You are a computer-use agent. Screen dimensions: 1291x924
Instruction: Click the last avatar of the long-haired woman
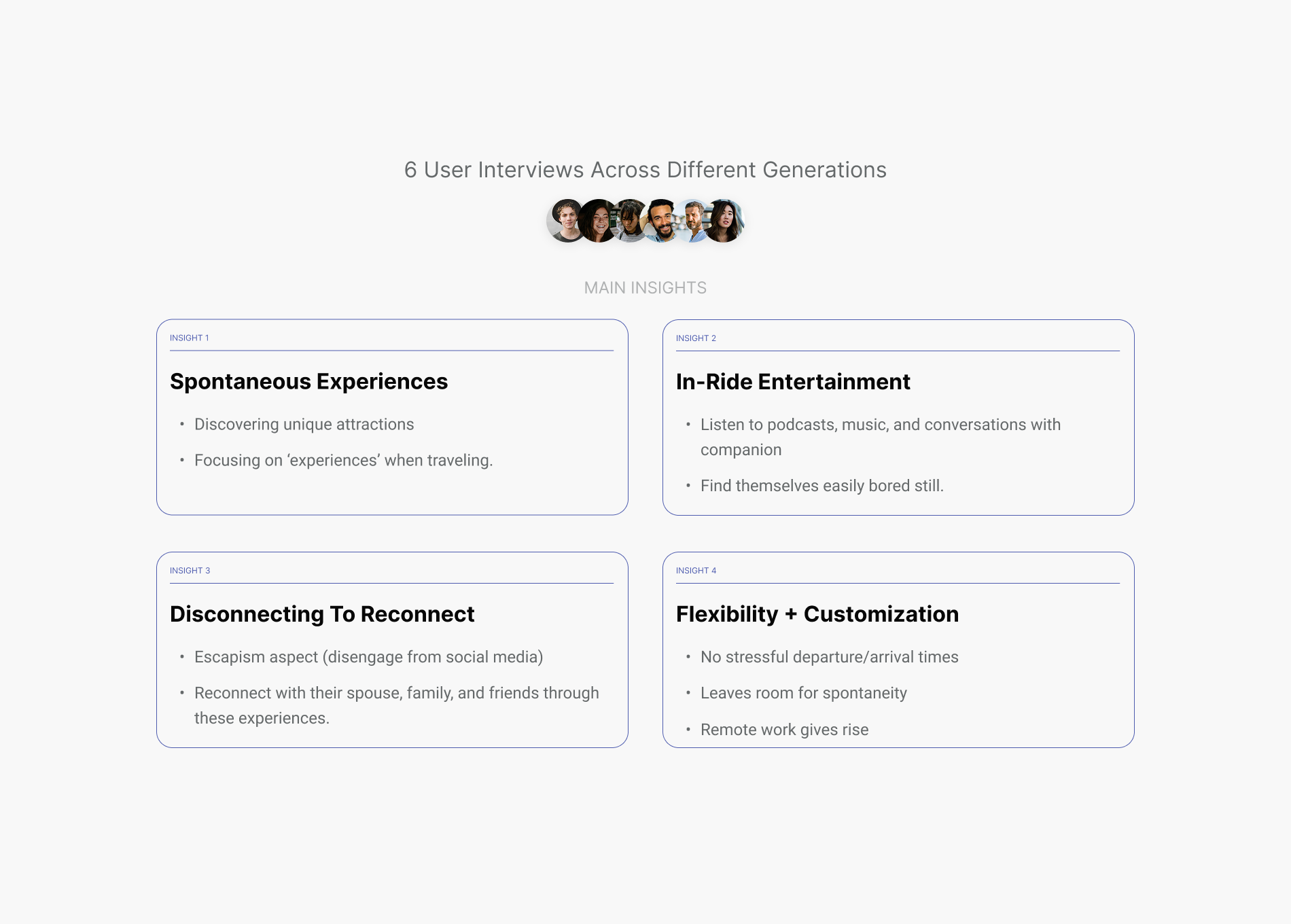pos(724,220)
